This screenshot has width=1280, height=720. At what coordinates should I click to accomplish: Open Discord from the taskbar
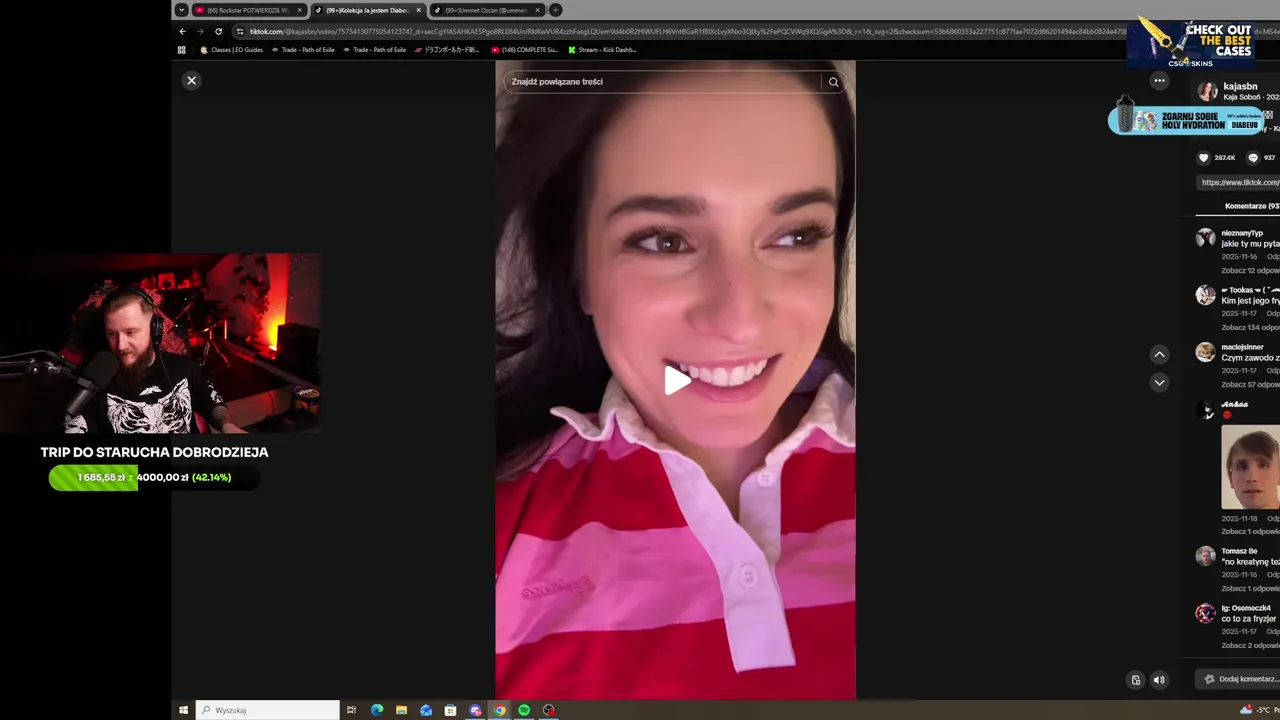[x=475, y=710]
